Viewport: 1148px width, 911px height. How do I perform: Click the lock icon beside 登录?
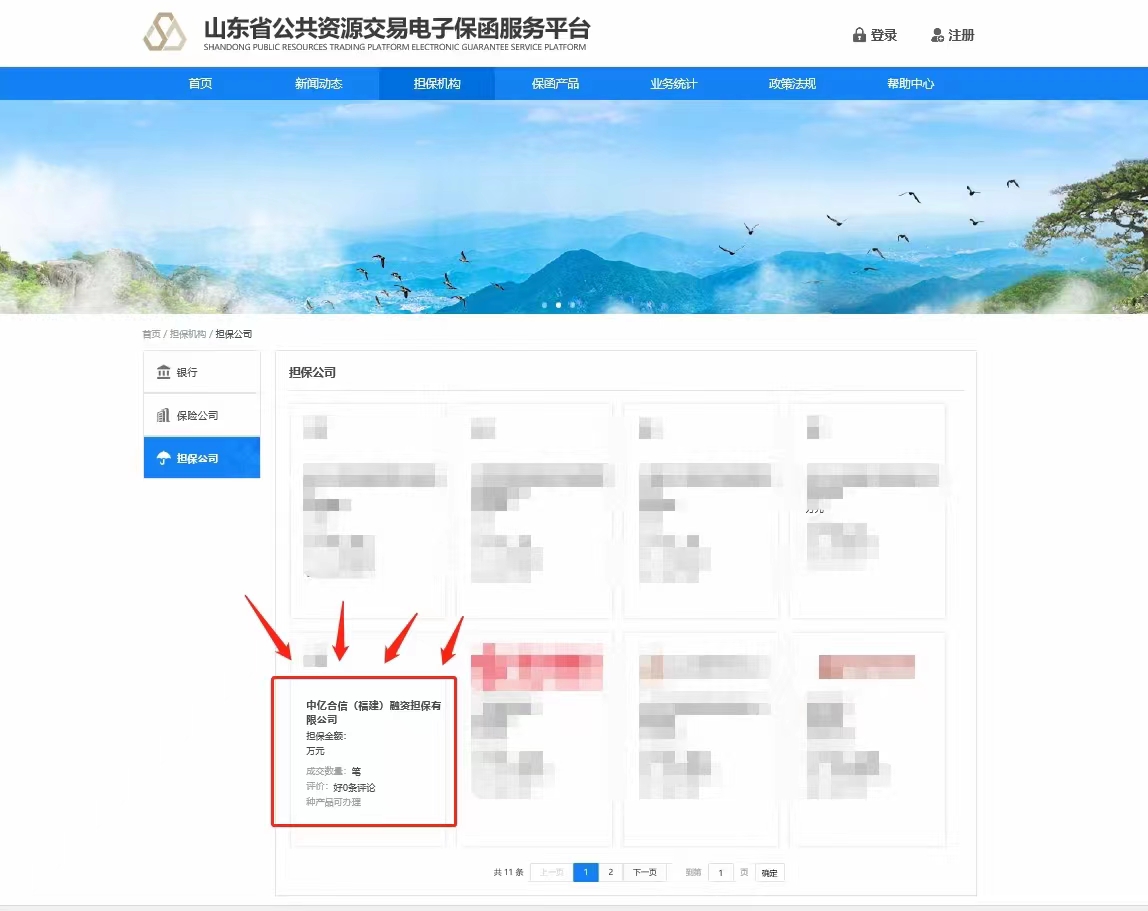click(858, 35)
